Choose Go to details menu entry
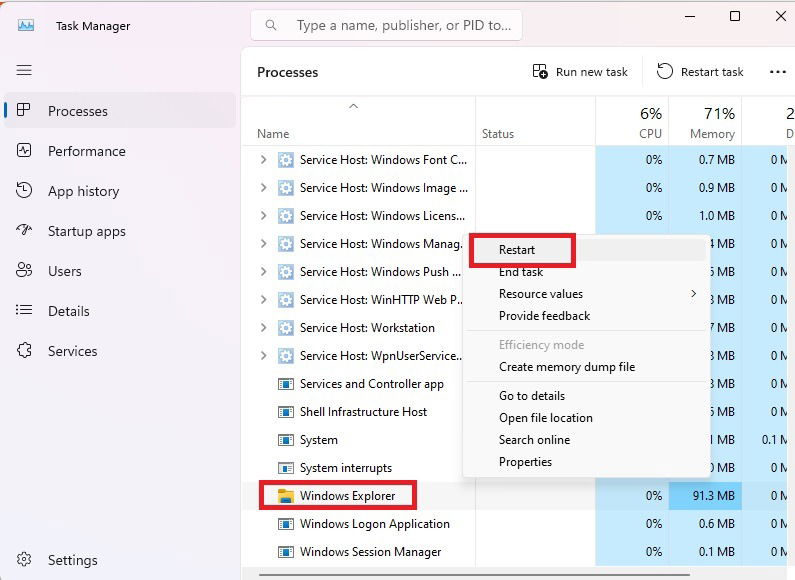 532,396
